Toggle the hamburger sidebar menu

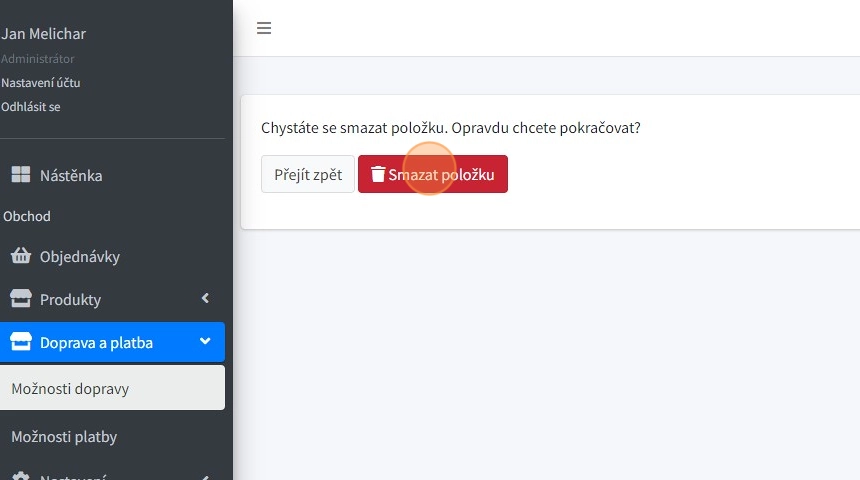(264, 28)
